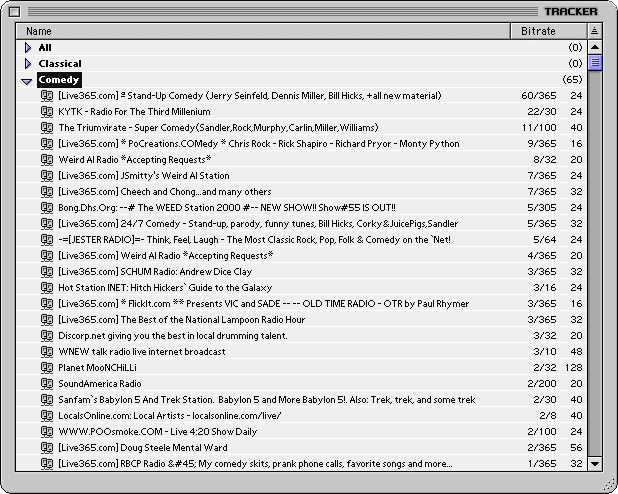
Task: Click icon for FlickIt.com VIC and SADE
Action: click(x=47, y=304)
